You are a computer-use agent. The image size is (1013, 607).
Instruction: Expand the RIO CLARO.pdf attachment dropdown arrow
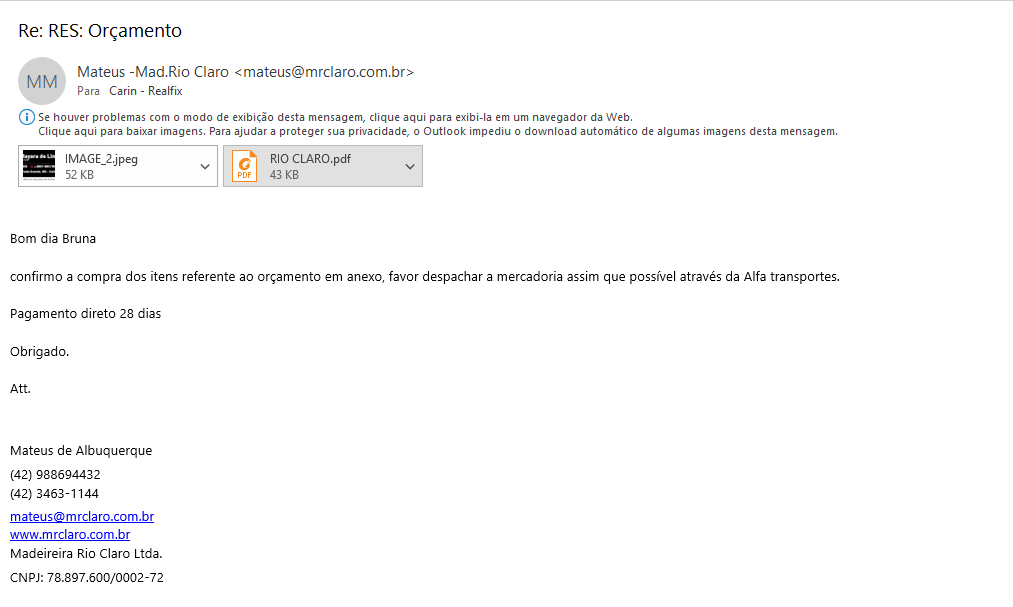coord(410,166)
